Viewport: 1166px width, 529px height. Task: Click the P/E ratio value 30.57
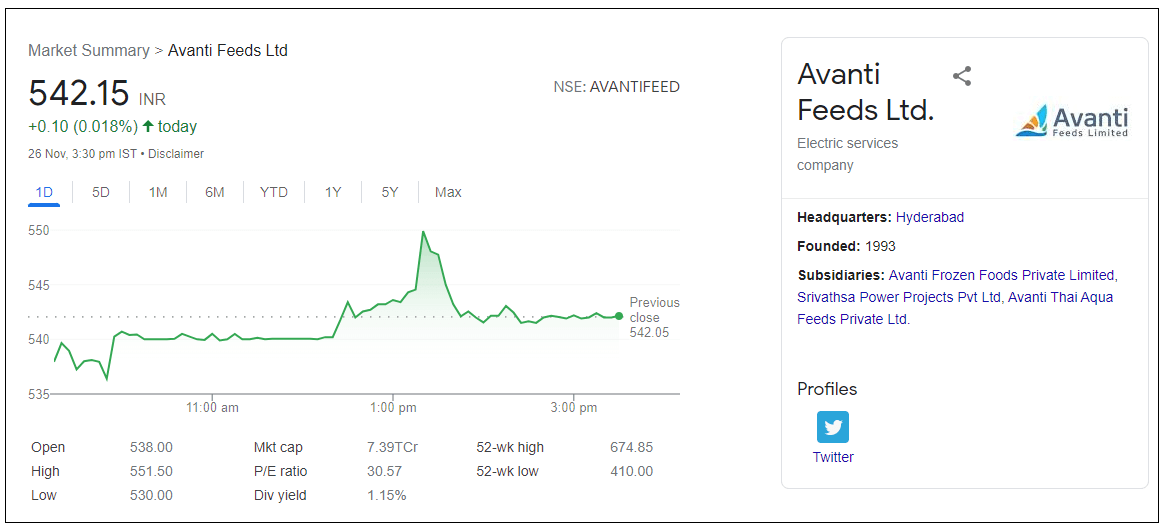[x=384, y=471]
